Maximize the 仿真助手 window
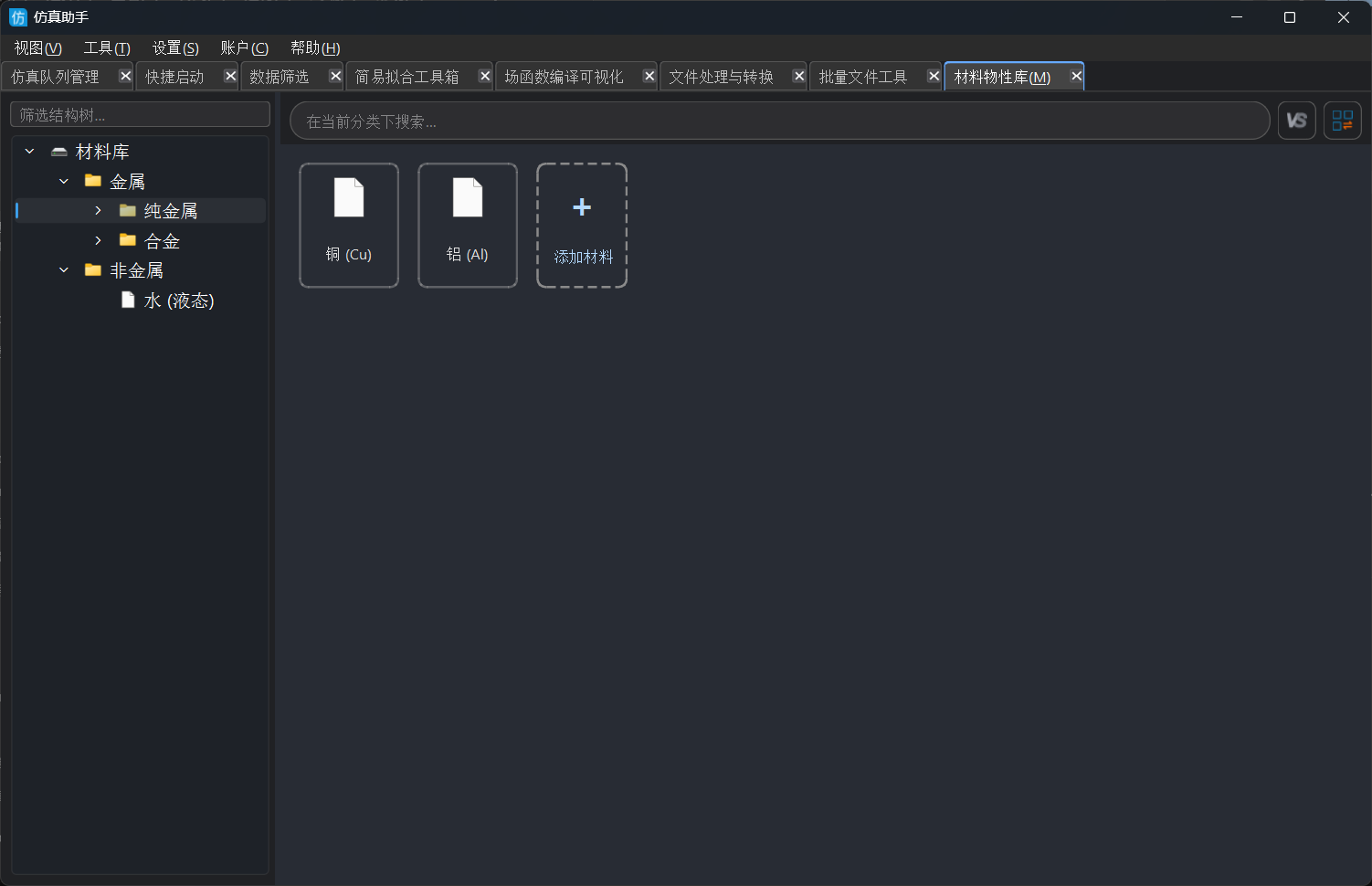This screenshot has height=886, width=1372. 1290,17
